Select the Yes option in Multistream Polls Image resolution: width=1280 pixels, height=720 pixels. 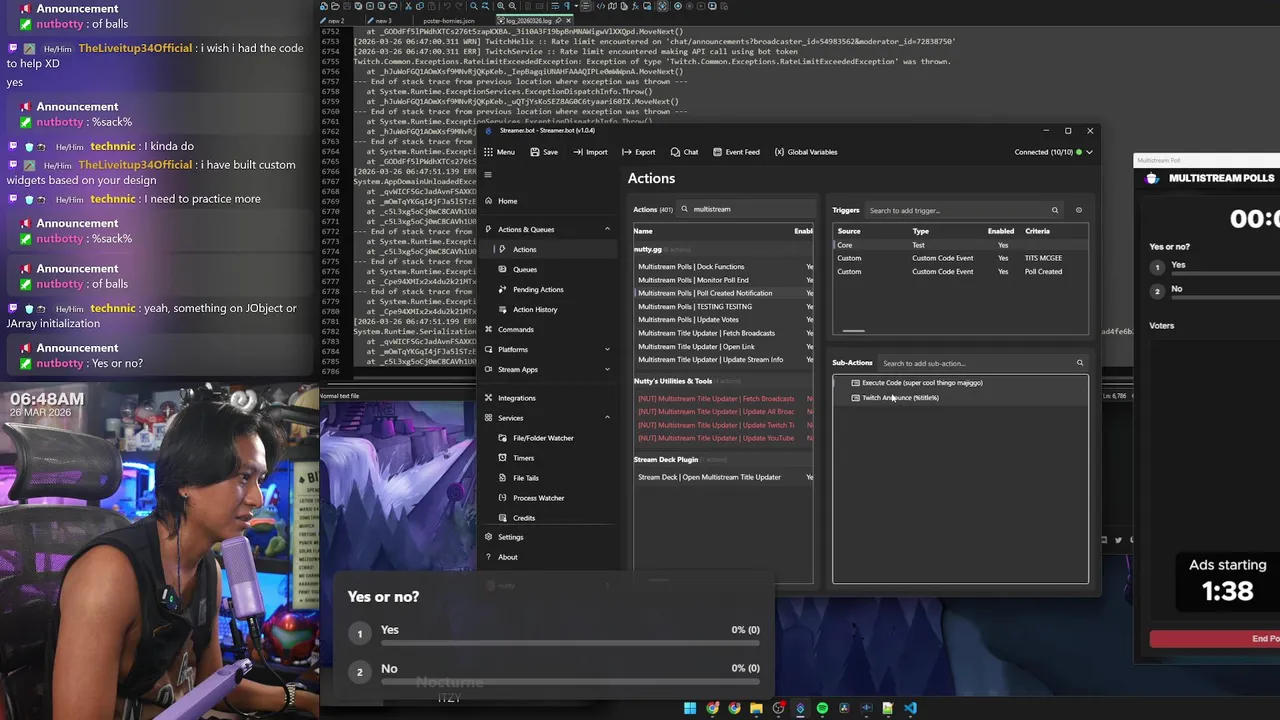pos(1214,266)
